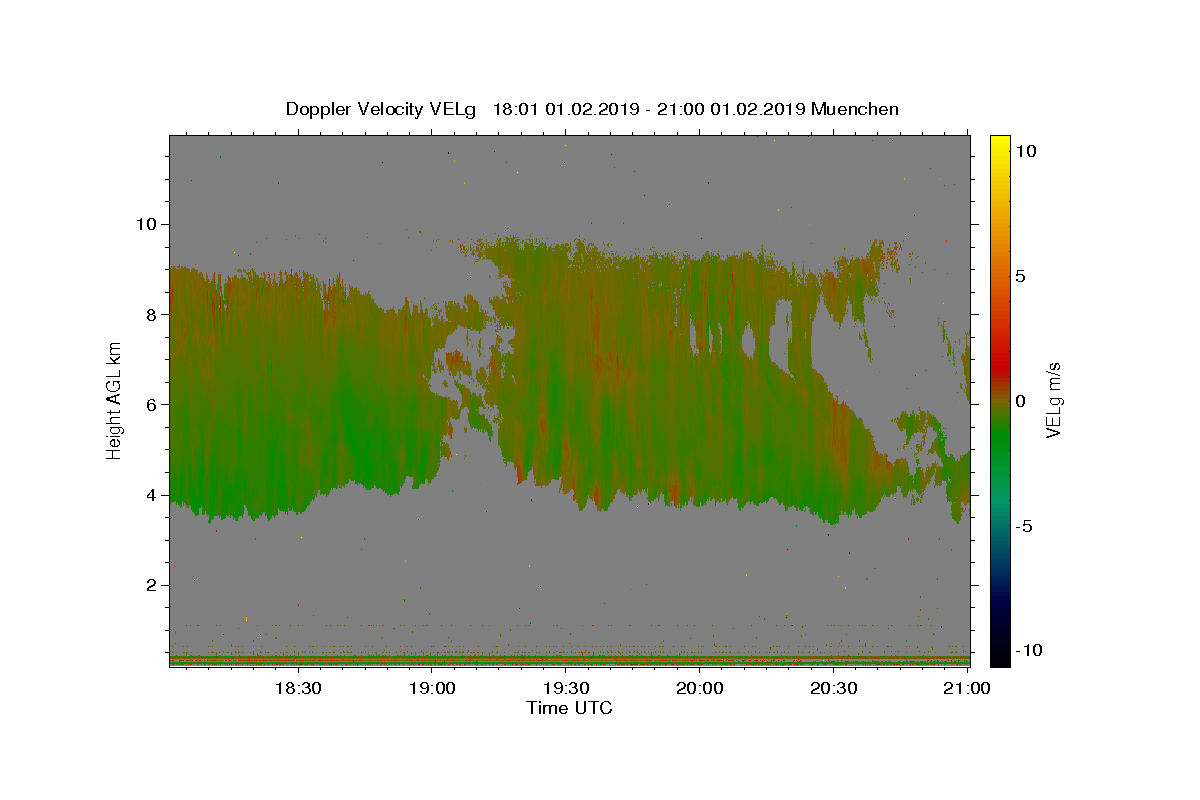The image size is (1200, 800).
Task: Click the '19:30' time tick label
Action: coord(565,688)
